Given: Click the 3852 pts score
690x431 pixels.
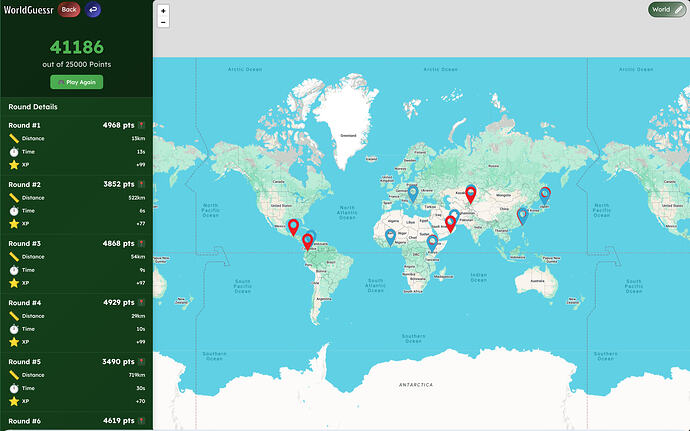Looking at the screenshot, I should [x=119, y=184].
